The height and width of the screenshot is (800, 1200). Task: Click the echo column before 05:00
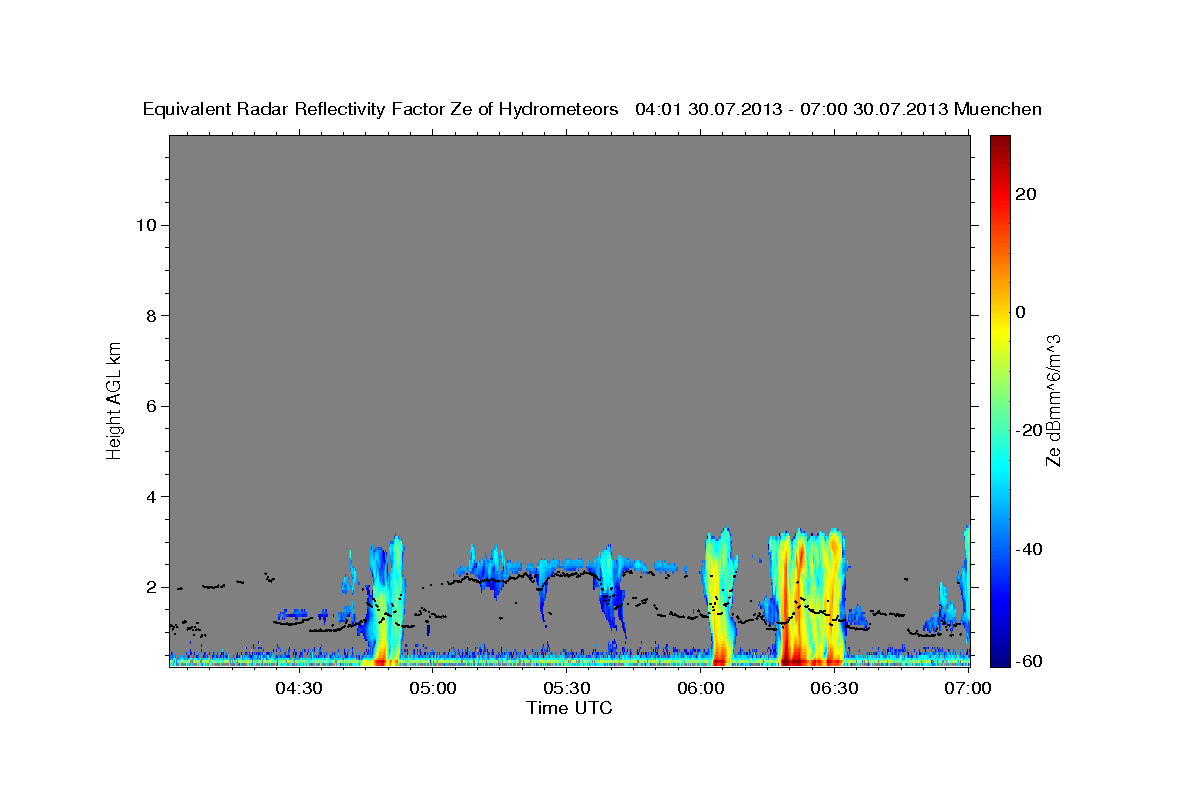point(386,600)
